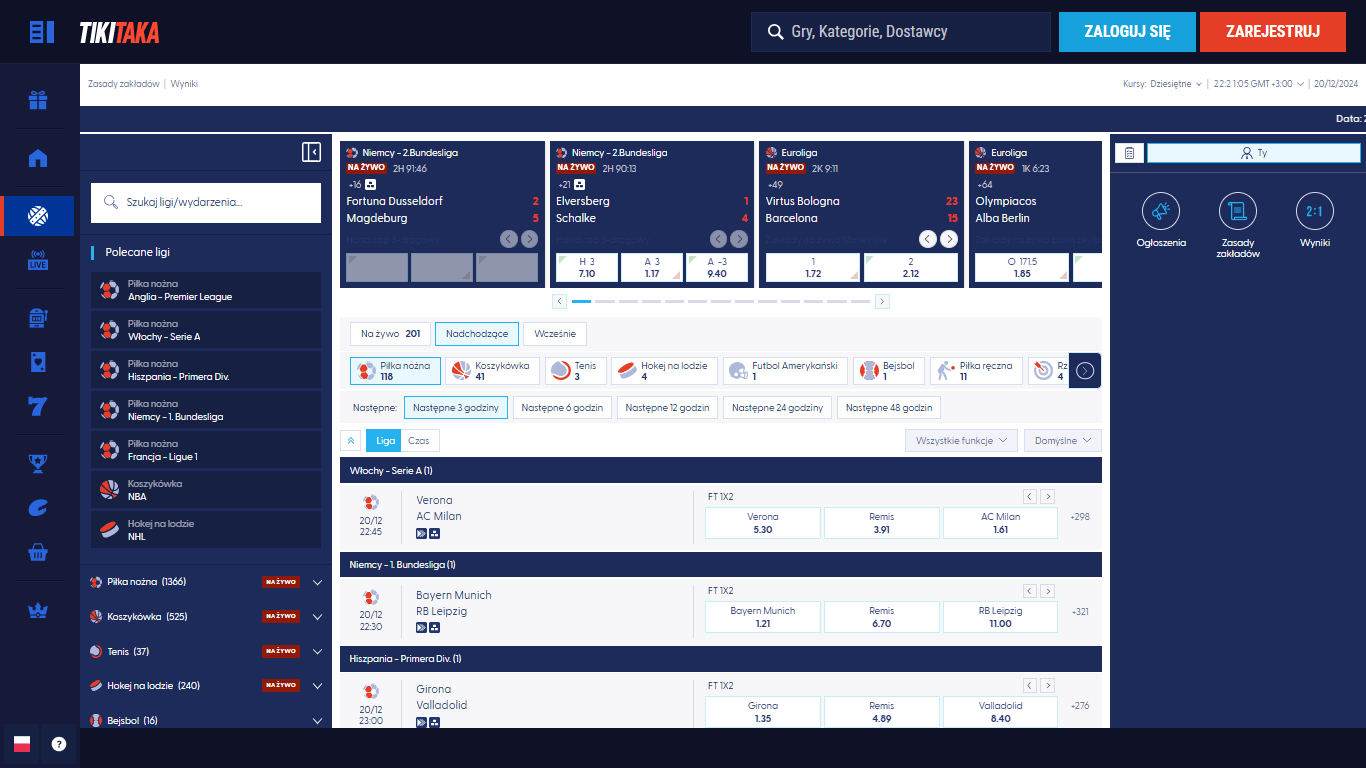
Task: Open the Wyniki 2:1 results icon
Action: [x=1315, y=211]
